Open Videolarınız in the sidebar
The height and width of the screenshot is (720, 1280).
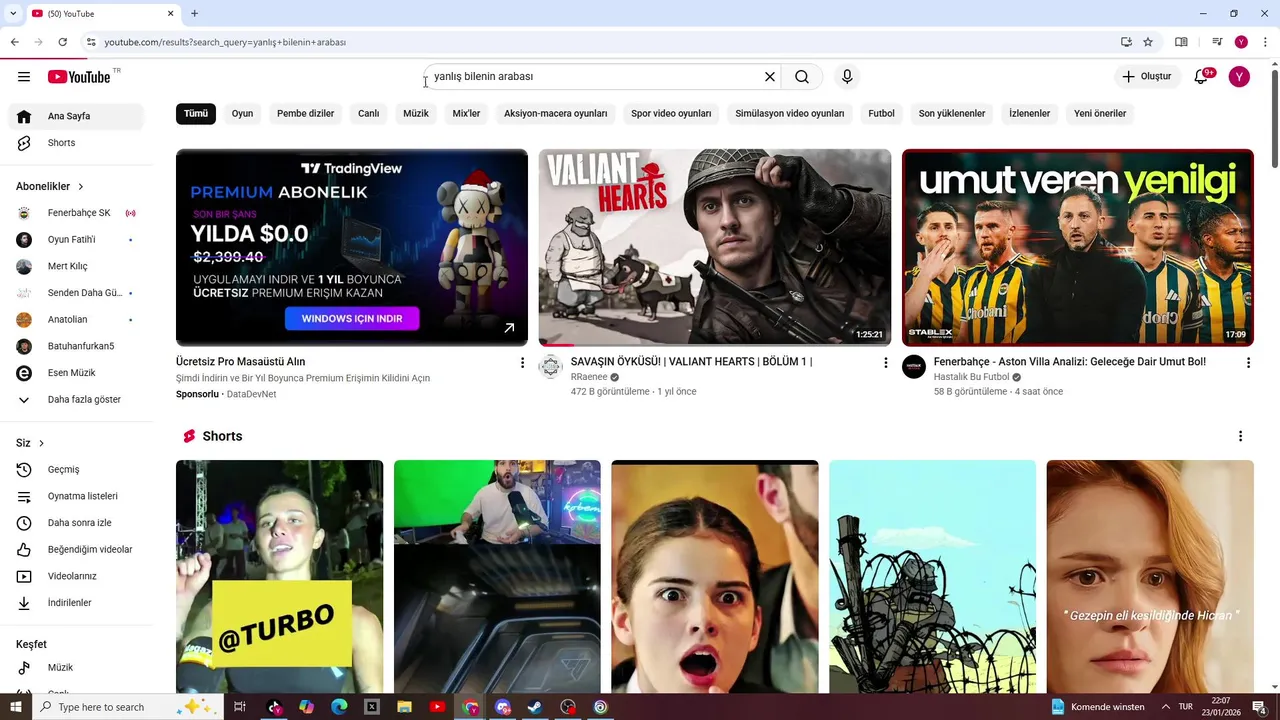76,576
